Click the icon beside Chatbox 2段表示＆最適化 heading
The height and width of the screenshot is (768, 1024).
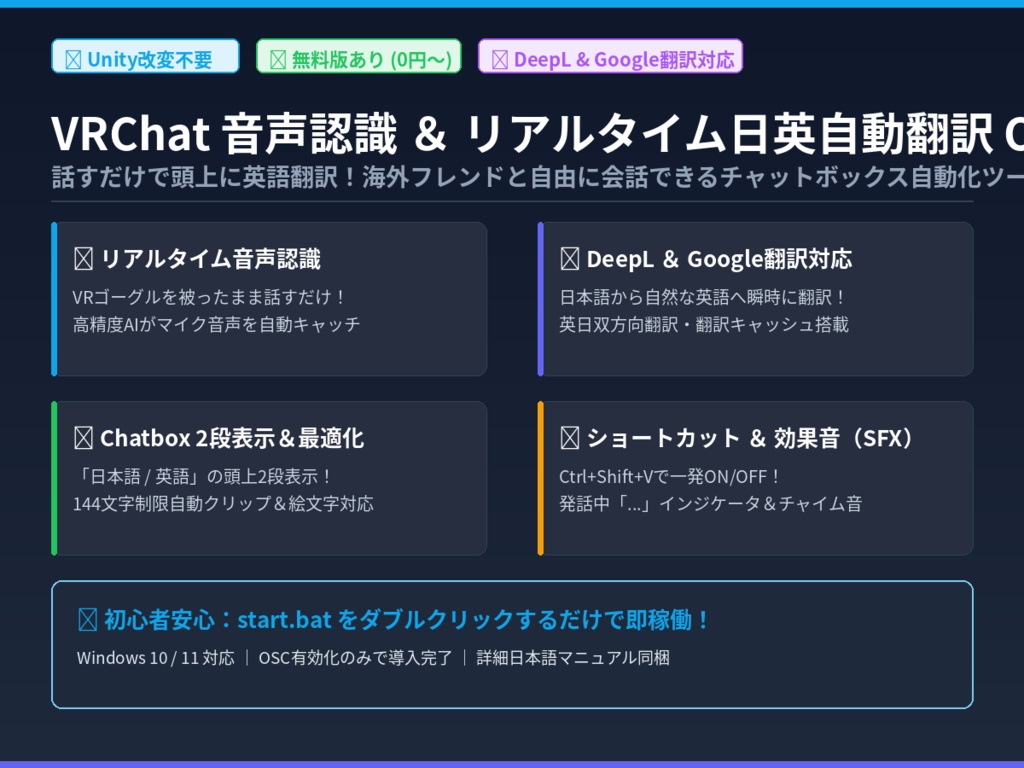[84, 438]
